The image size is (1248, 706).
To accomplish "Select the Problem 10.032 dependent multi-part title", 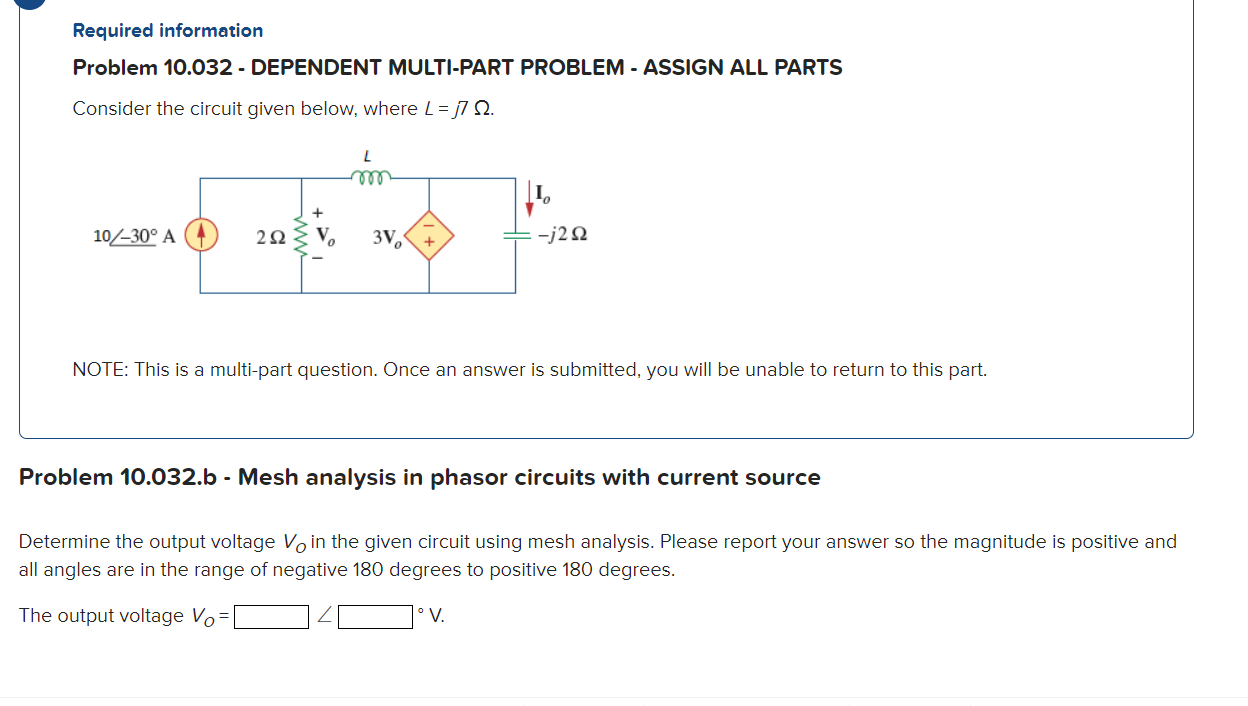I will pos(458,67).
